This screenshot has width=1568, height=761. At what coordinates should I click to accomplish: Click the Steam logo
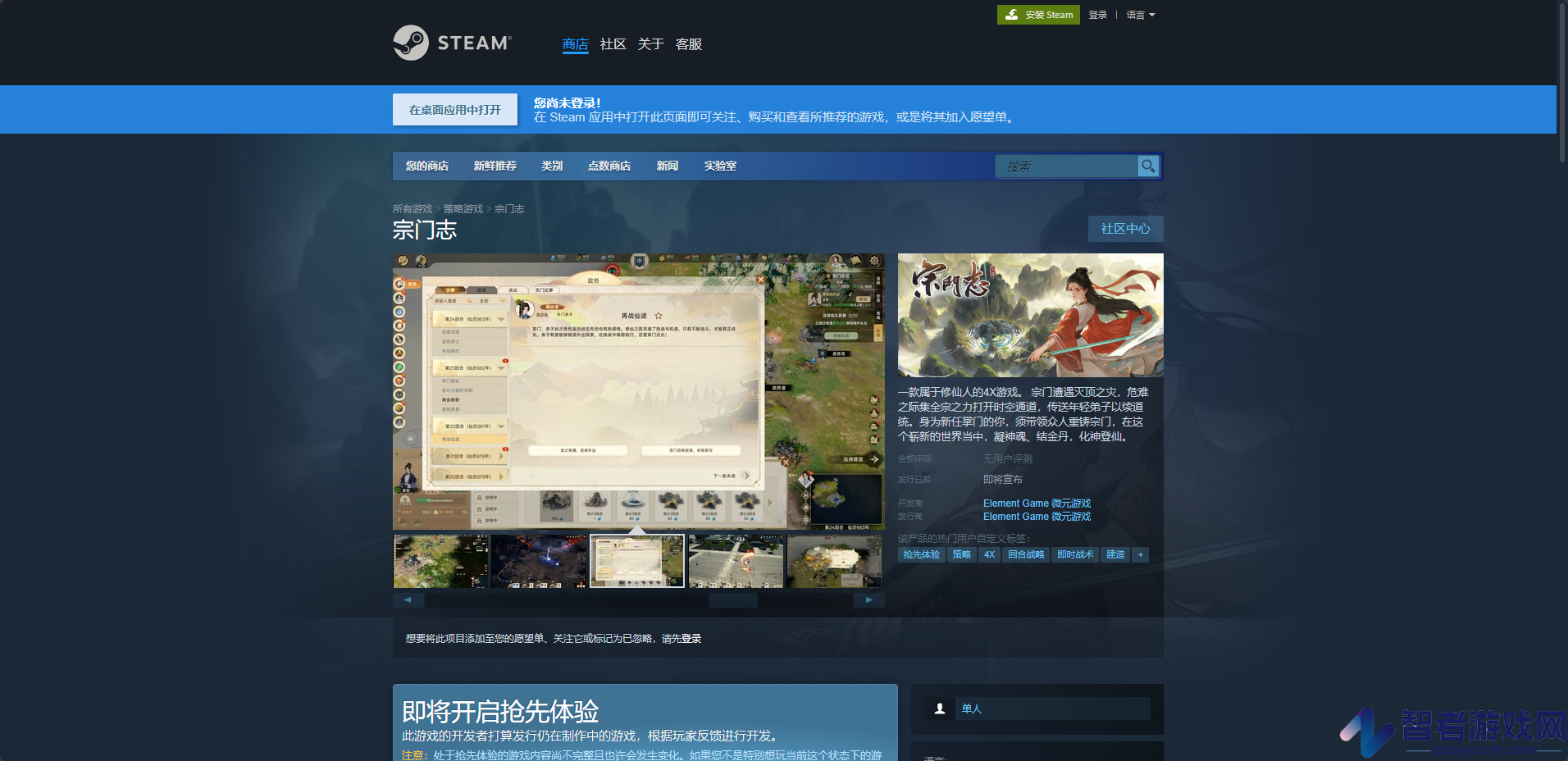pyautogui.click(x=452, y=43)
